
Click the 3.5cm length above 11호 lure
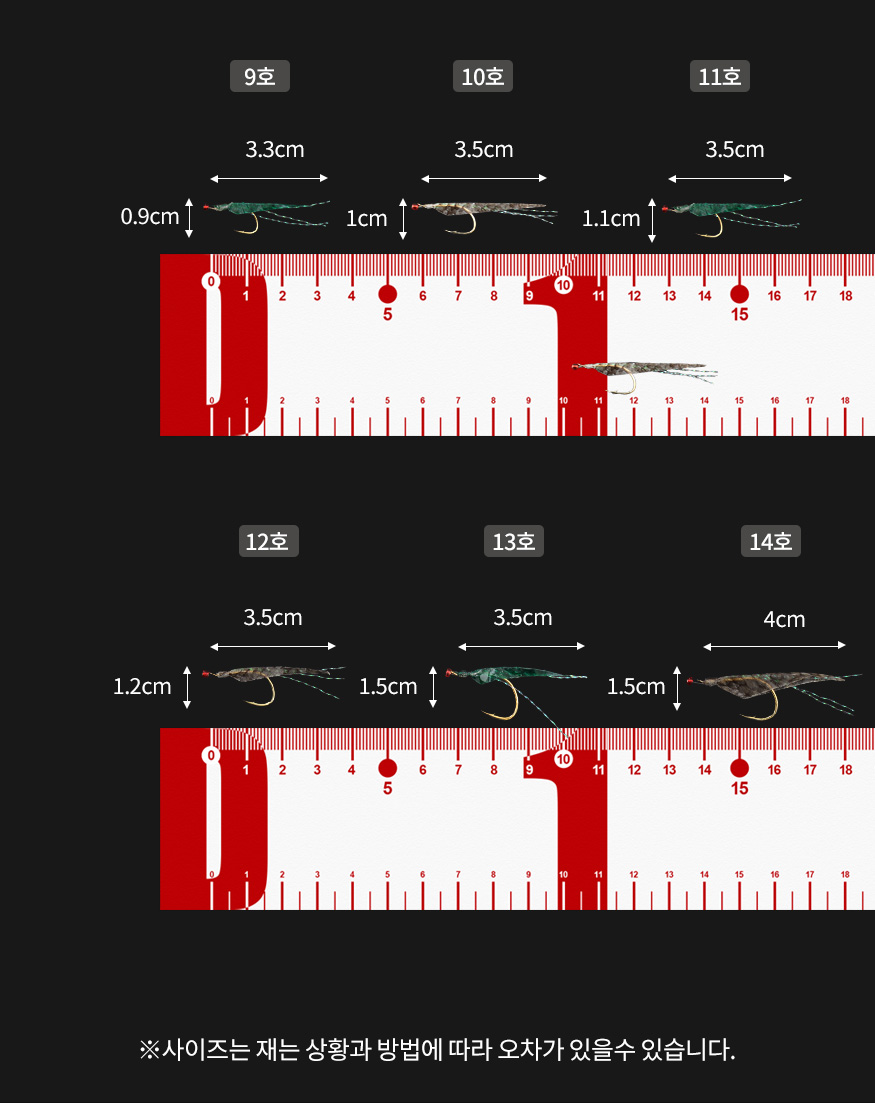(x=735, y=149)
